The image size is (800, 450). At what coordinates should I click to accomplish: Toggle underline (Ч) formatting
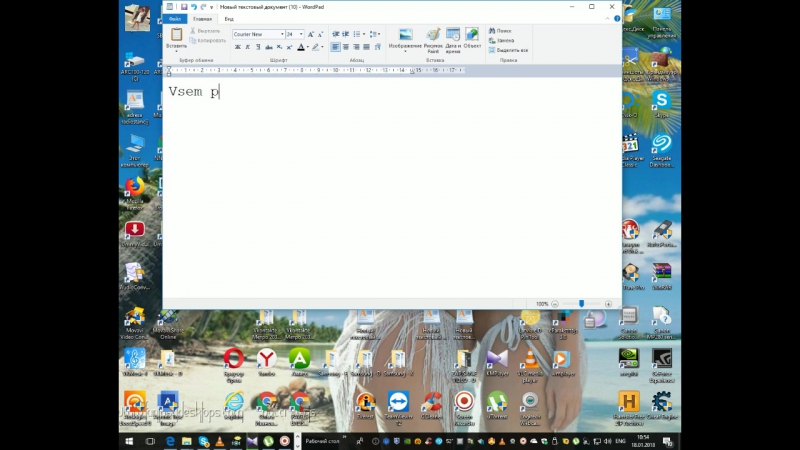pyautogui.click(x=259, y=47)
